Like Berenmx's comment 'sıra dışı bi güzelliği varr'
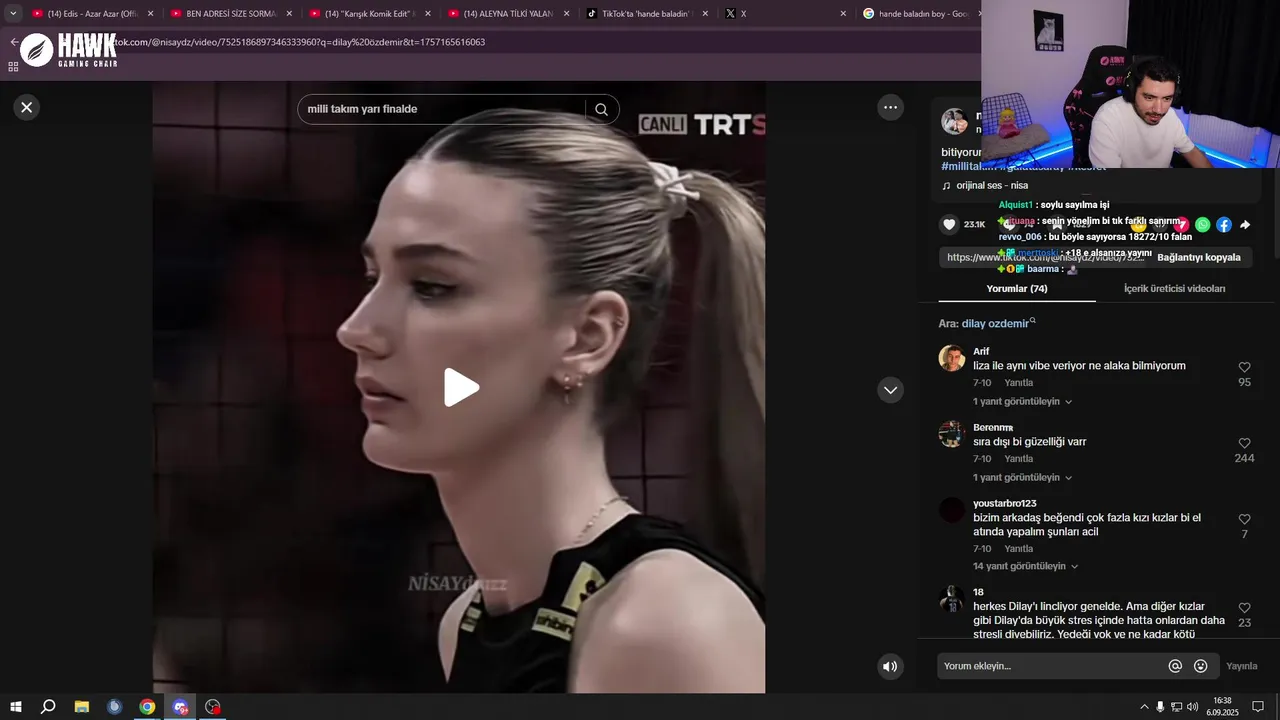 [x=1244, y=443]
